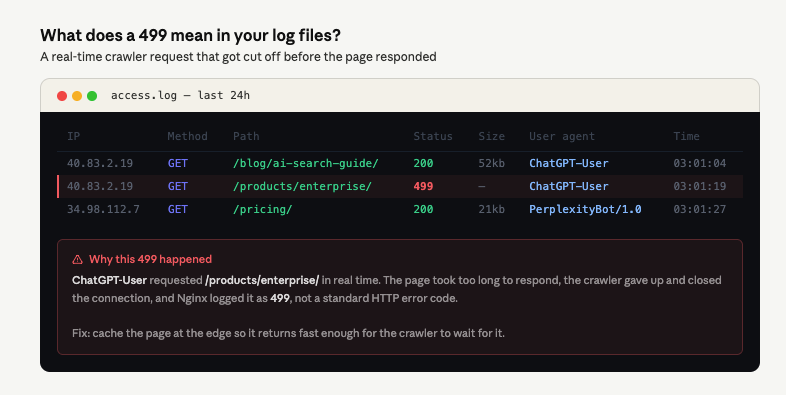The height and width of the screenshot is (395, 786).
Task: Click the Method column header
Action: pyautogui.click(x=187, y=136)
